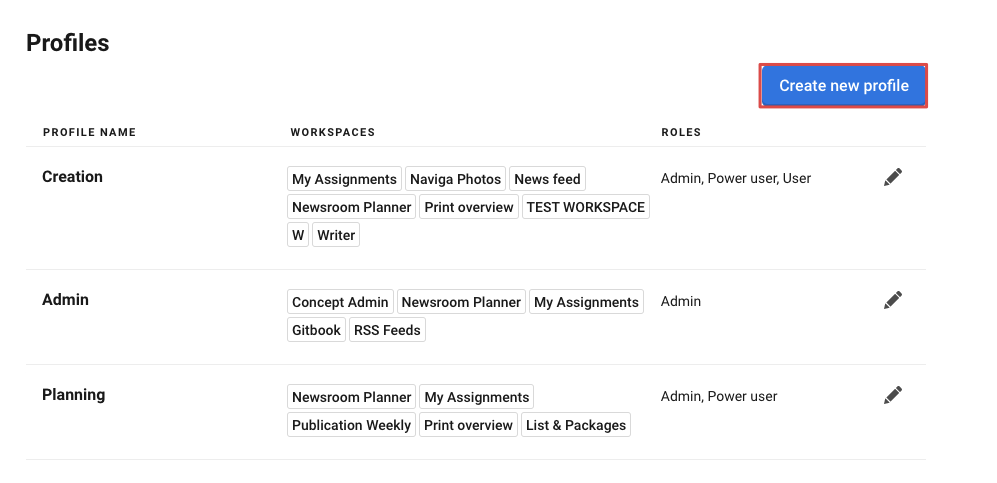Click the Create new profile button

(x=843, y=85)
